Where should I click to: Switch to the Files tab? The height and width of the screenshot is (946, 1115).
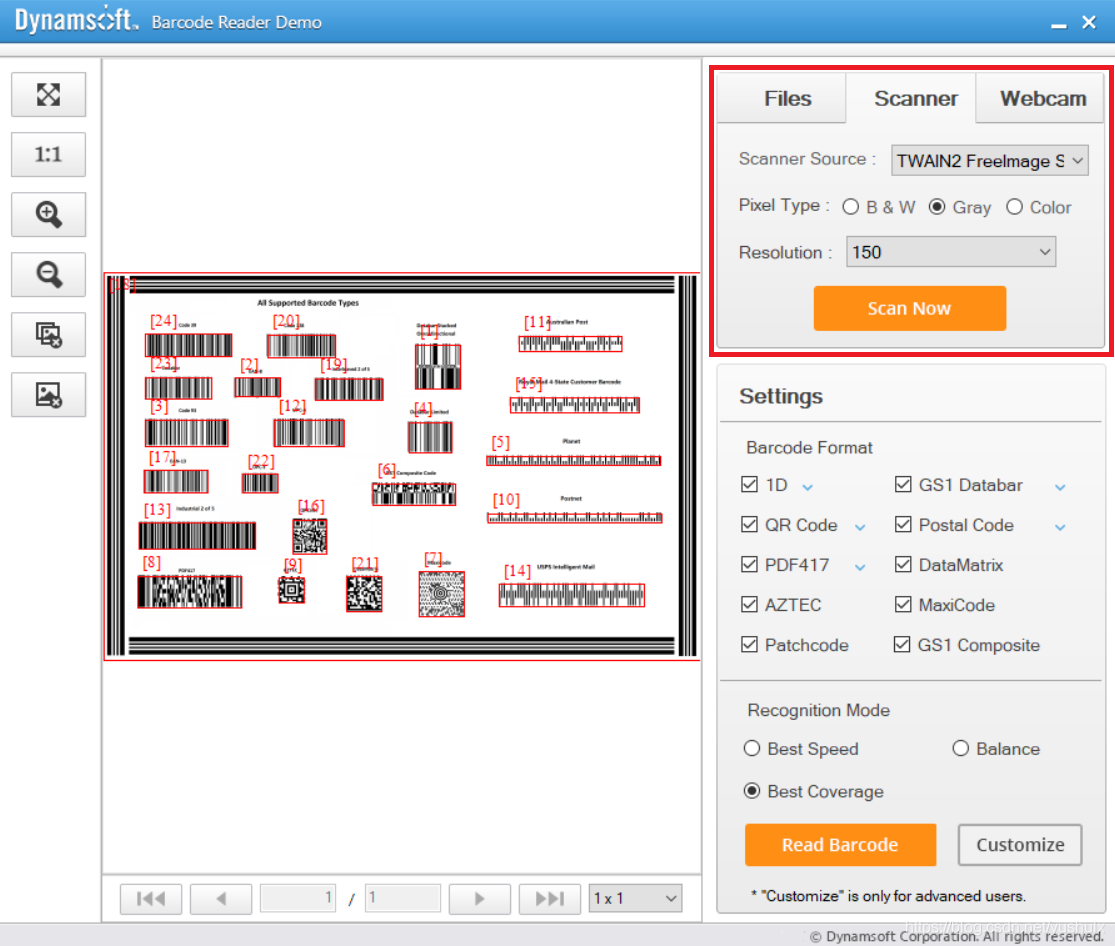(781, 98)
